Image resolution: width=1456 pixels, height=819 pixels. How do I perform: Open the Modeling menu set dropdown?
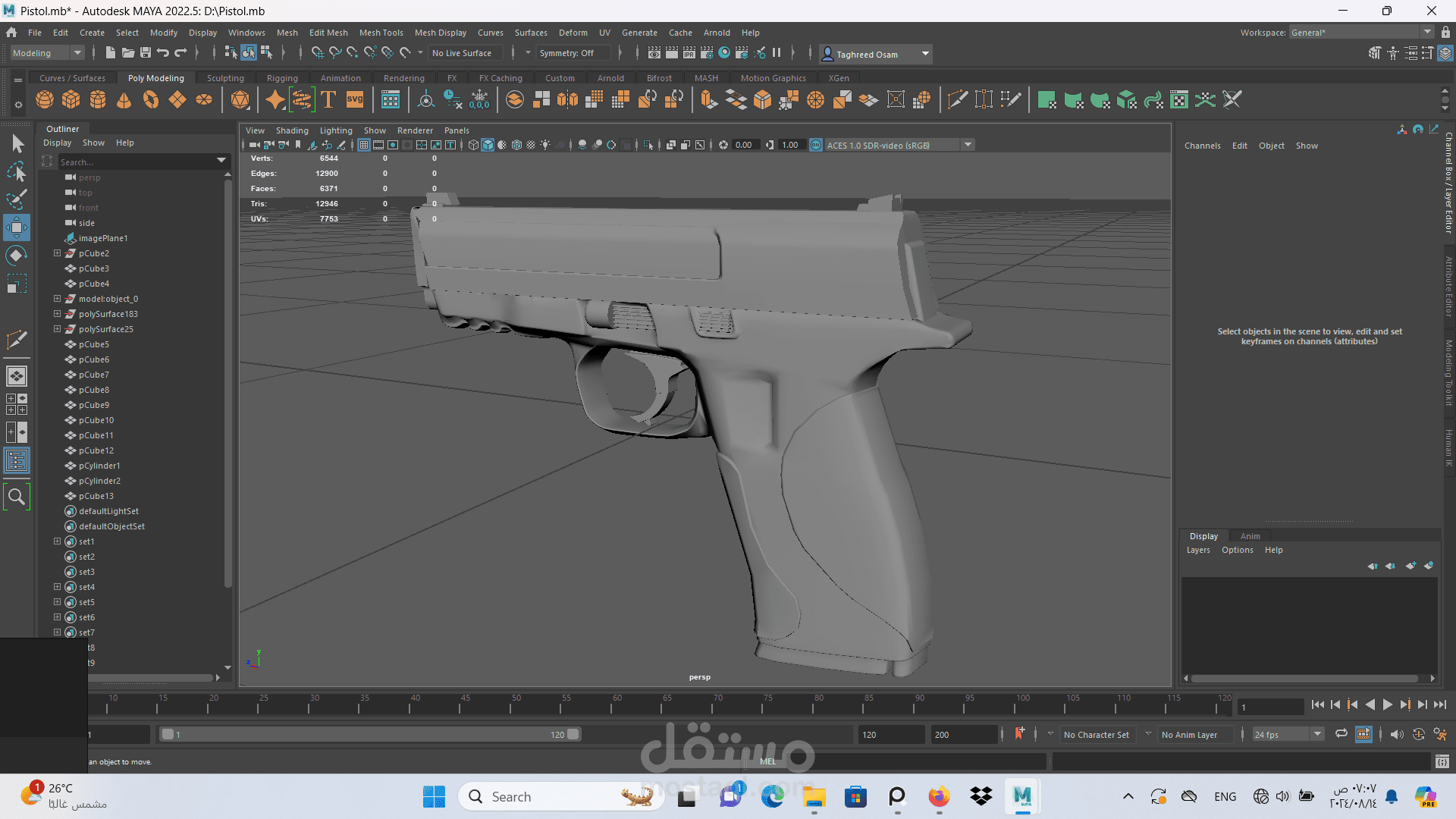47,53
